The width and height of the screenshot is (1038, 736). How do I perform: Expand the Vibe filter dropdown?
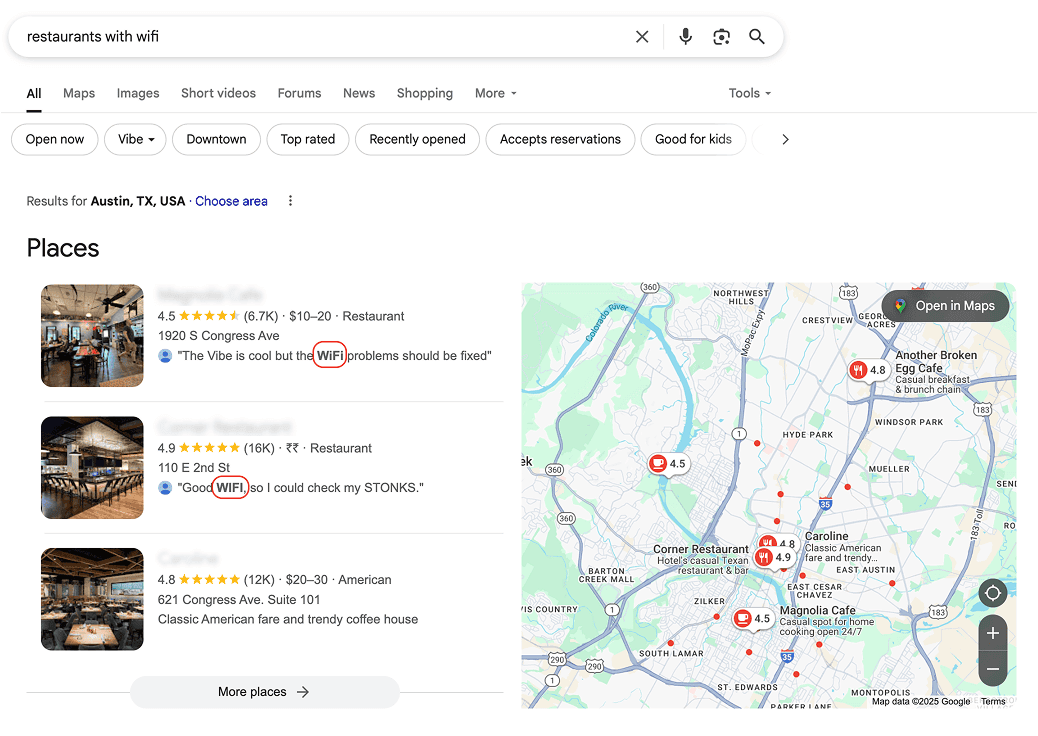[x=138, y=139]
